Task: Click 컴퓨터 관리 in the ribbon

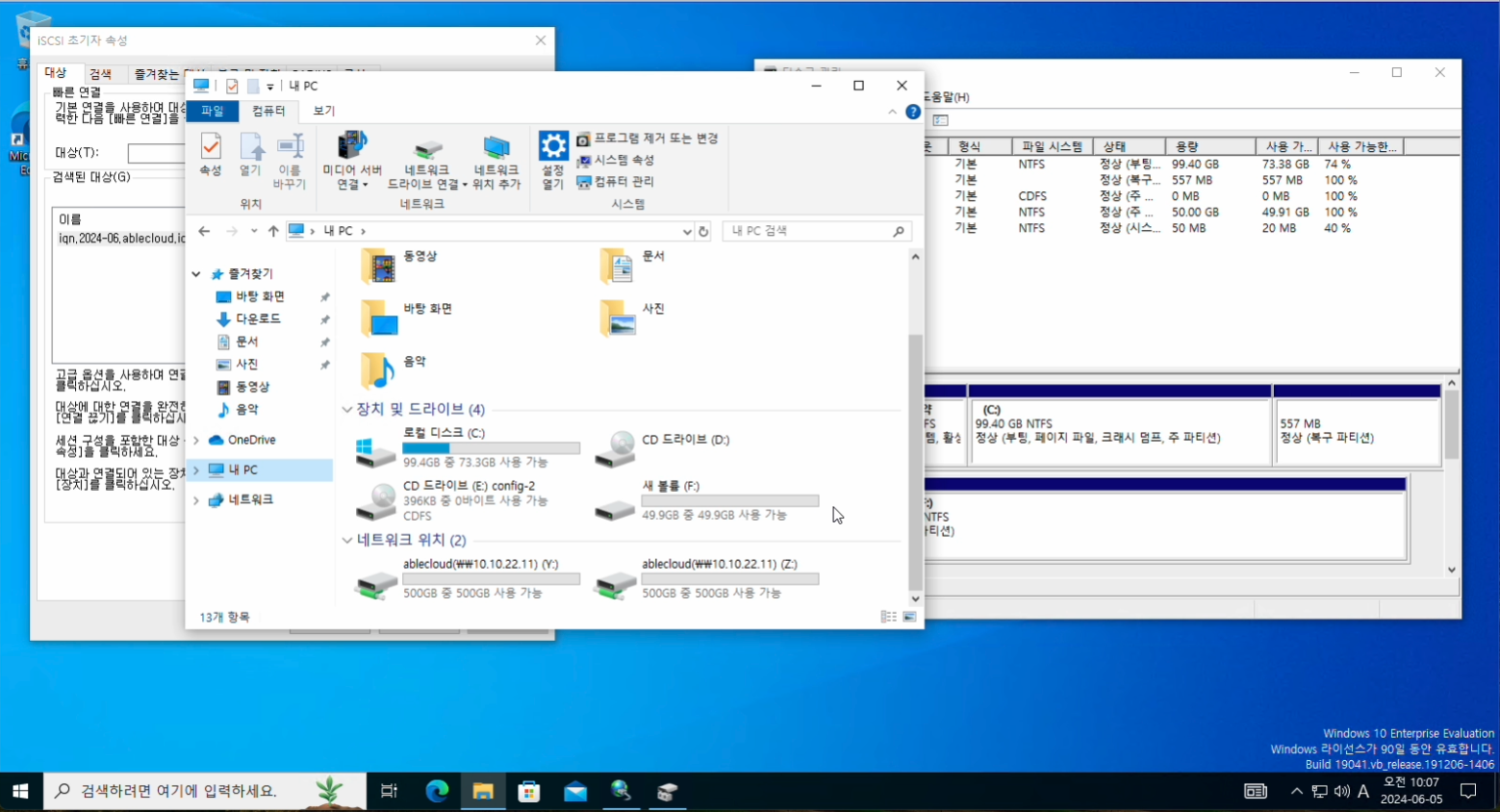Action: (616, 181)
